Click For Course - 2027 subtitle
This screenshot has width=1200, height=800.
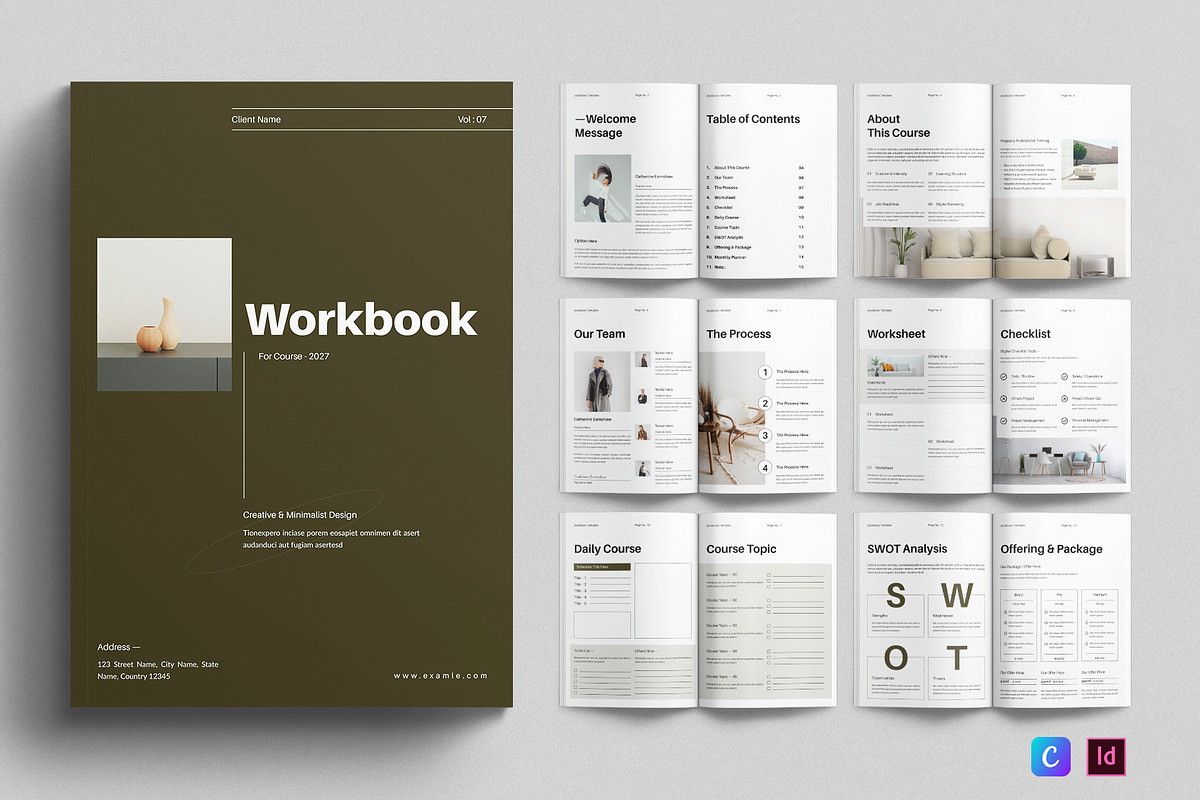pyautogui.click(x=292, y=357)
